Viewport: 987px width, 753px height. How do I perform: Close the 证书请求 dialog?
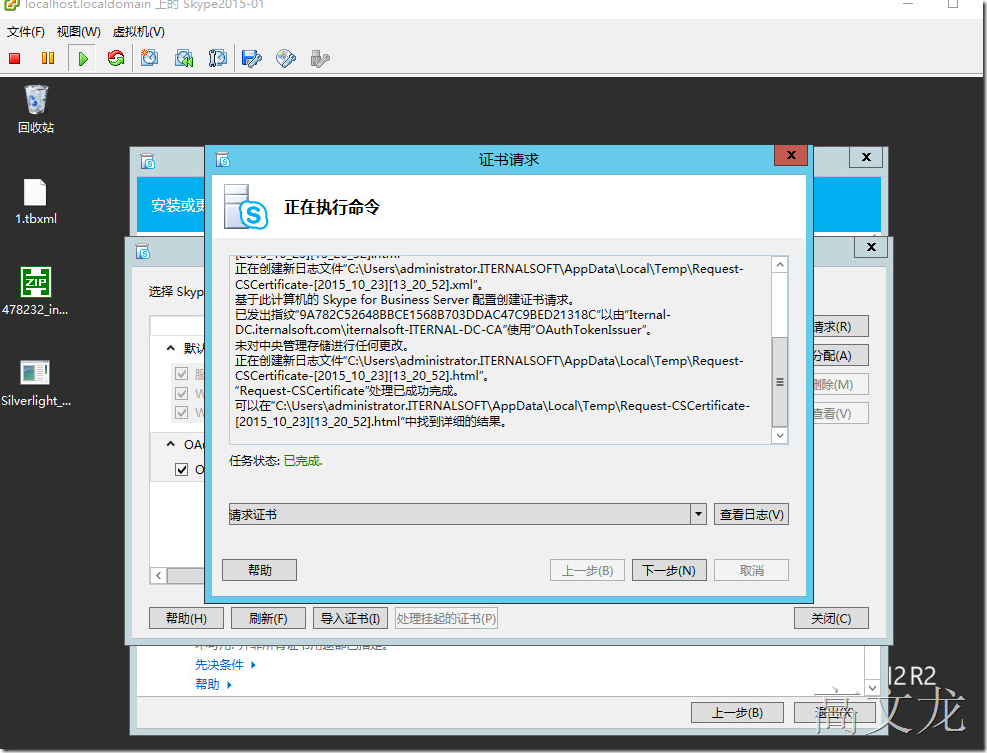[x=791, y=155]
